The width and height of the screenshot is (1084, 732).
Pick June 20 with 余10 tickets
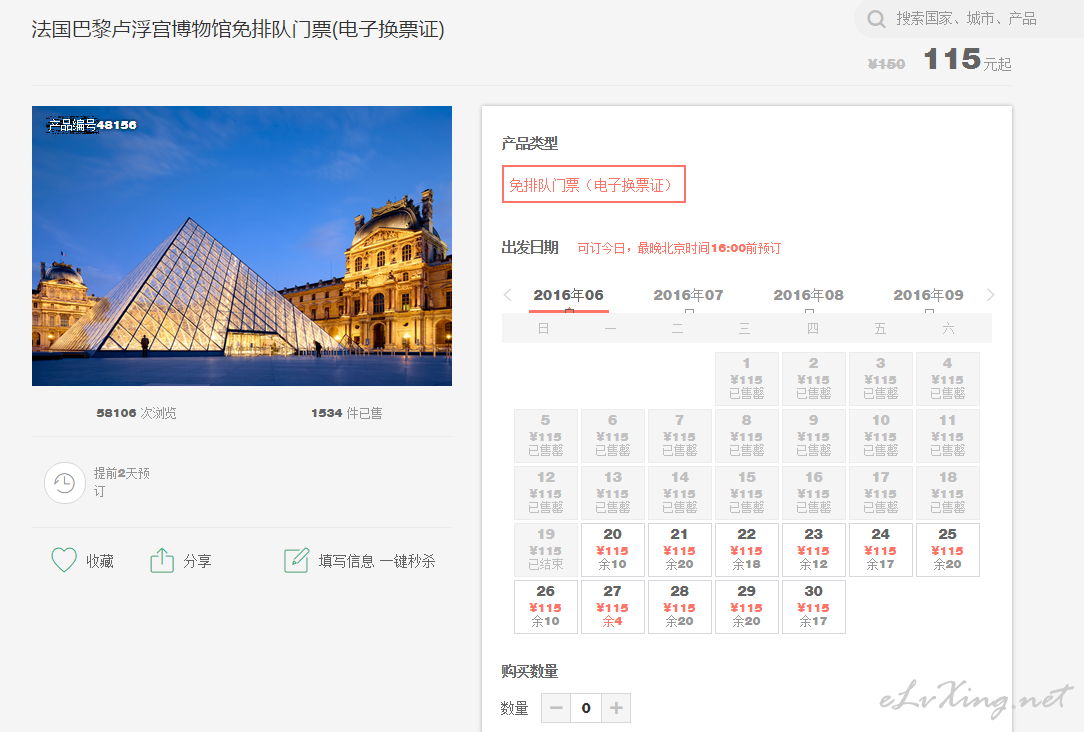(x=613, y=550)
